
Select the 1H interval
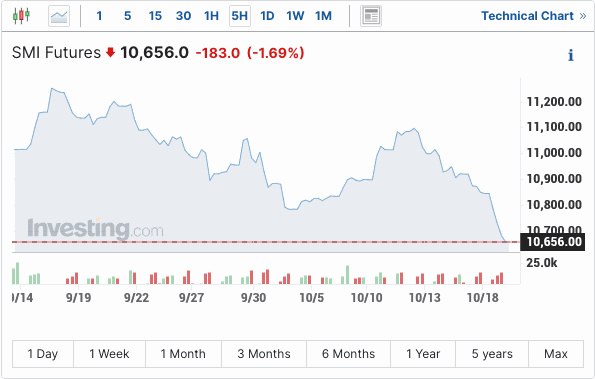coord(211,16)
